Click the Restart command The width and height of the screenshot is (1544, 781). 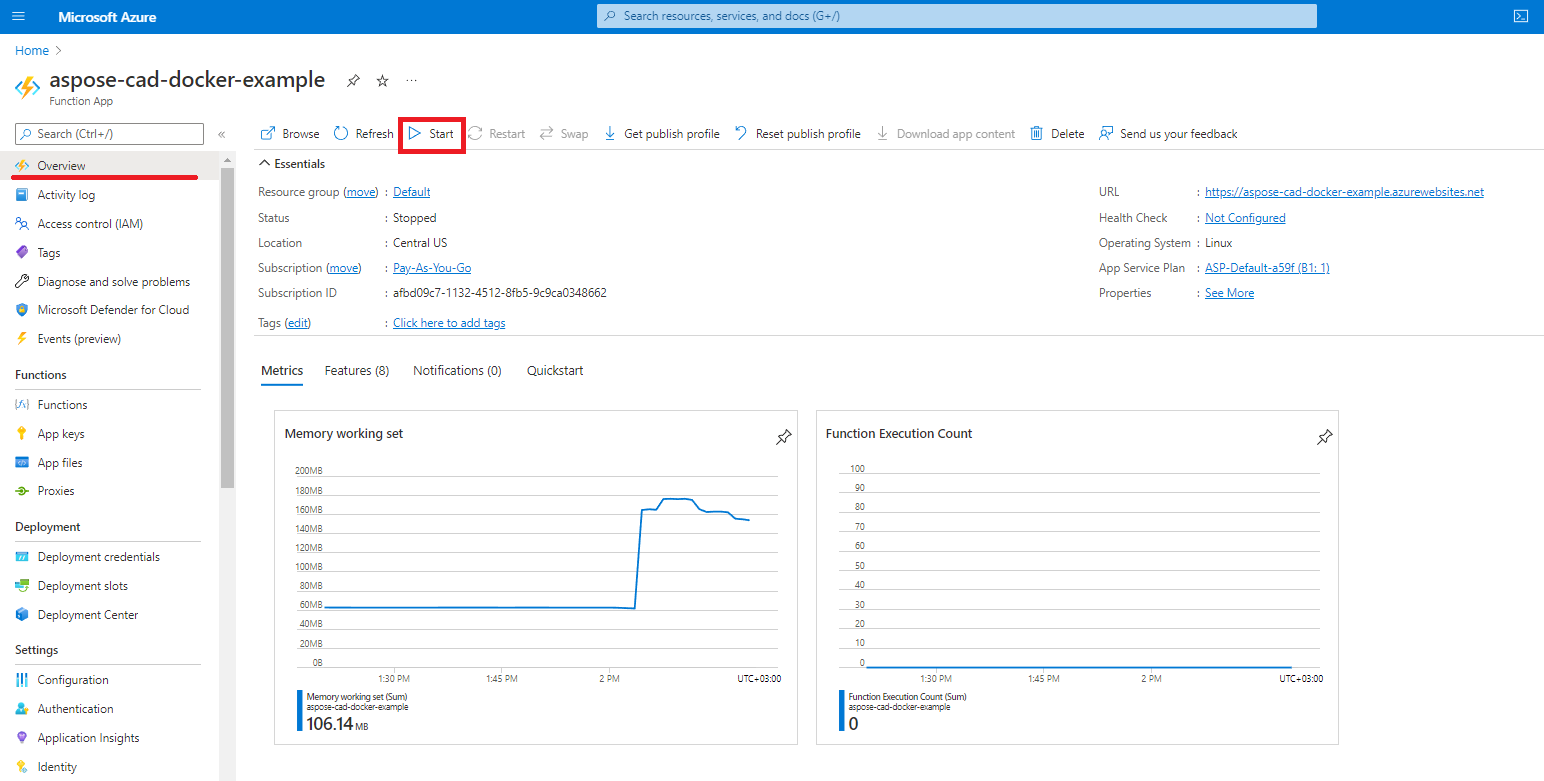(x=496, y=134)
